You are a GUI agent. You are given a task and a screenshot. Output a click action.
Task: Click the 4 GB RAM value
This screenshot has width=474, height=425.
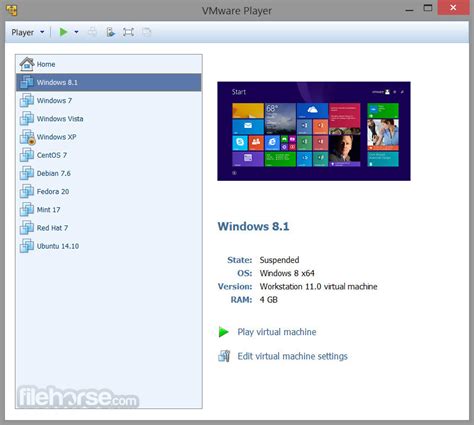pos(269,300)
